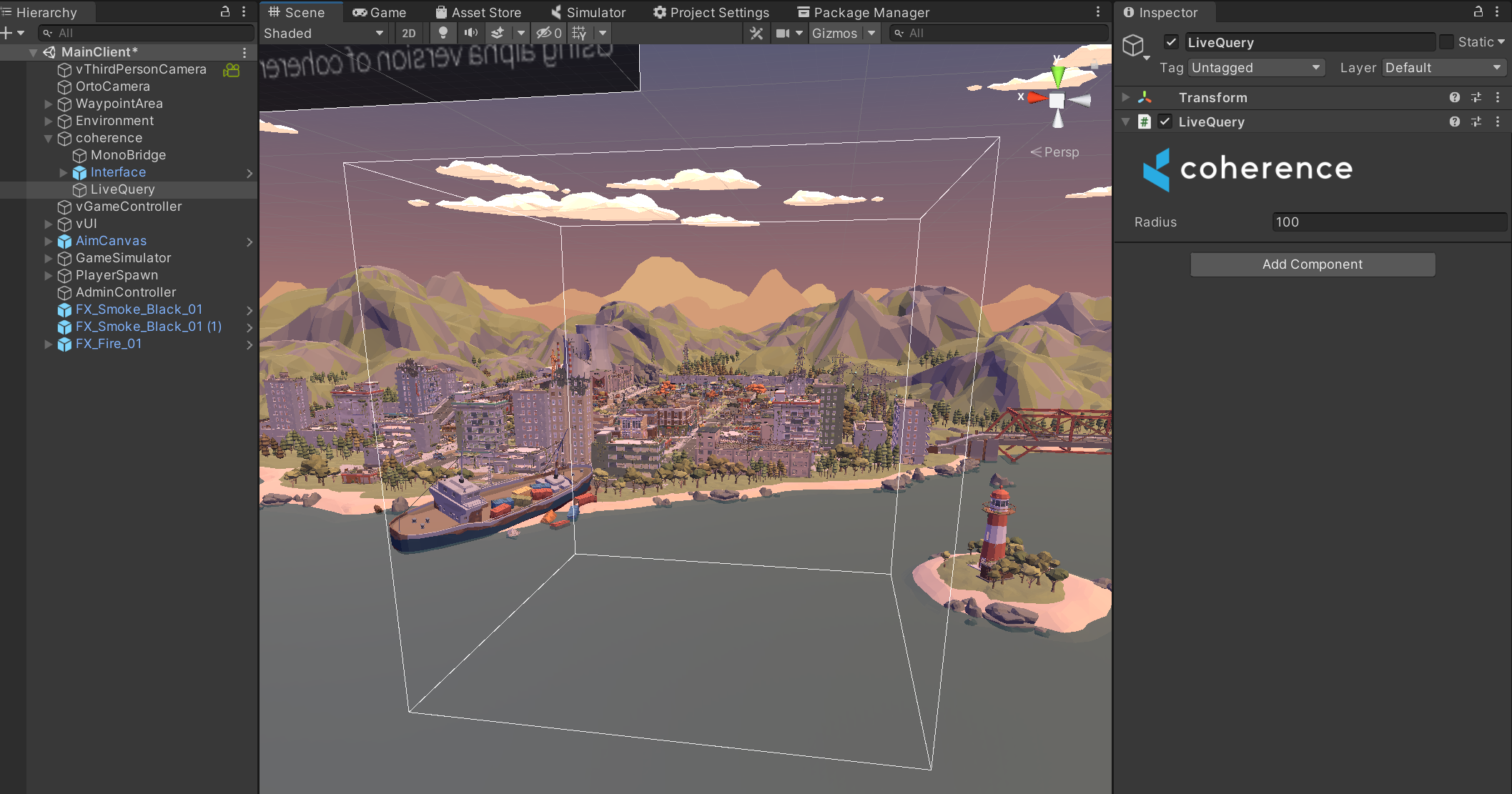The image size is (1512, 794).
Task: Toggle scene audio with the speaker icon
Action: (470, 33)
